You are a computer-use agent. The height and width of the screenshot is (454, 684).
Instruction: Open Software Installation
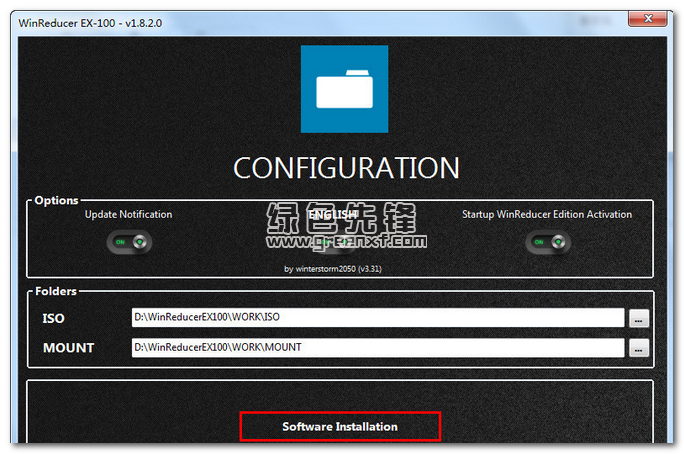pyautogui.click(x=340, y=426)
